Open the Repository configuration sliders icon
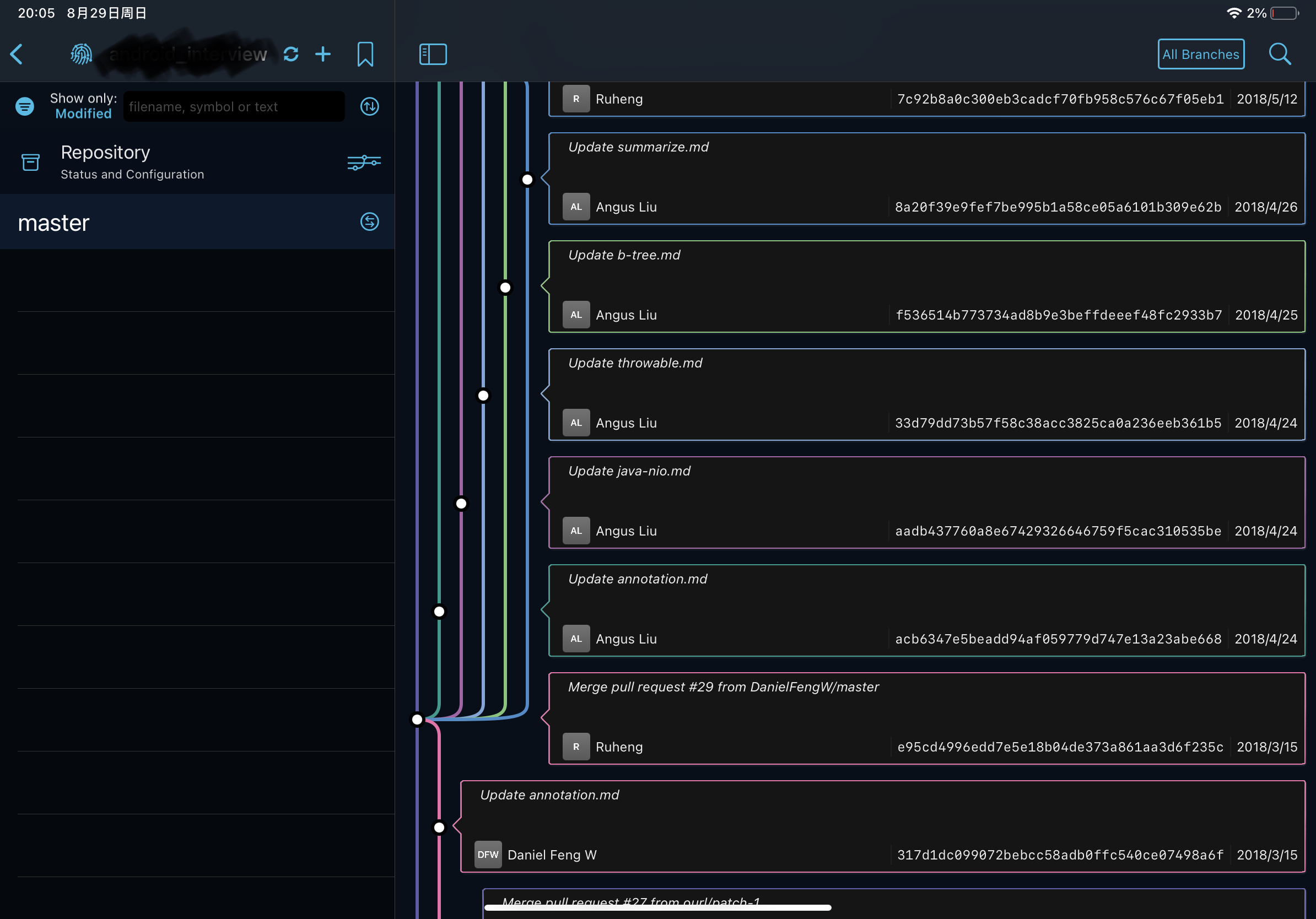1316x919 pixels. click(x=363, y=162)
